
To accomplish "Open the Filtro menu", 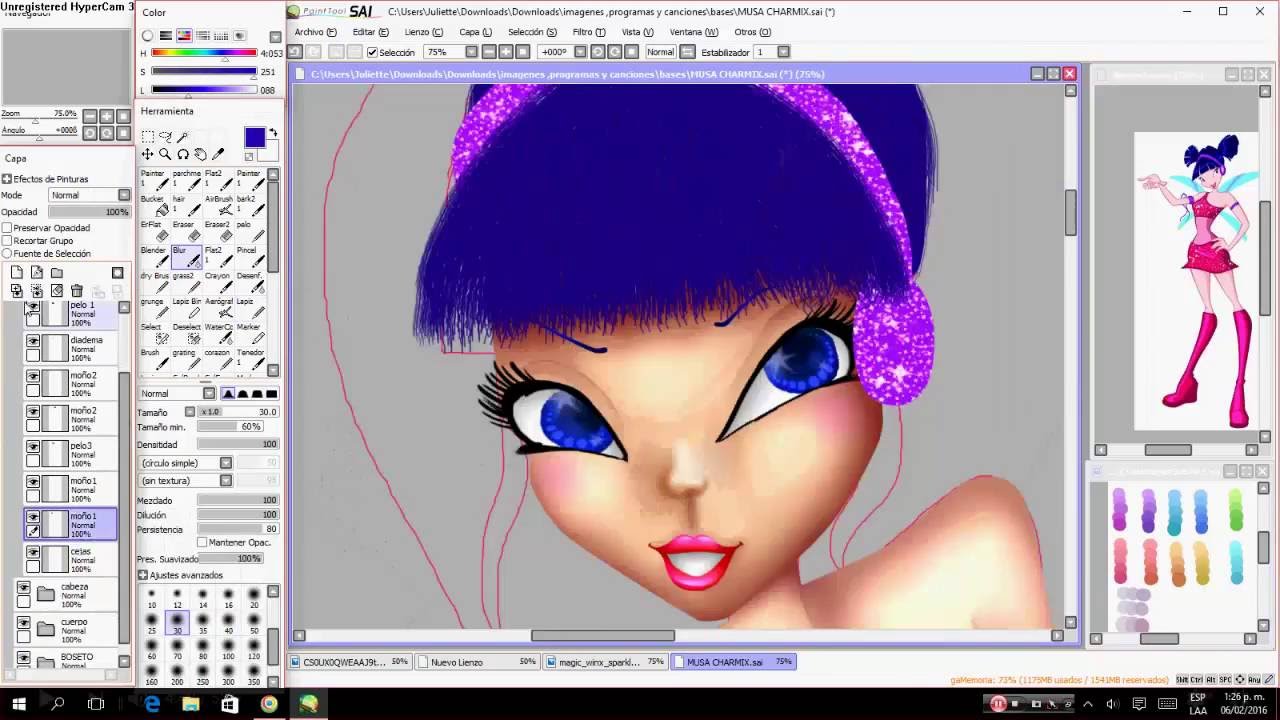I will pos(588,32).
